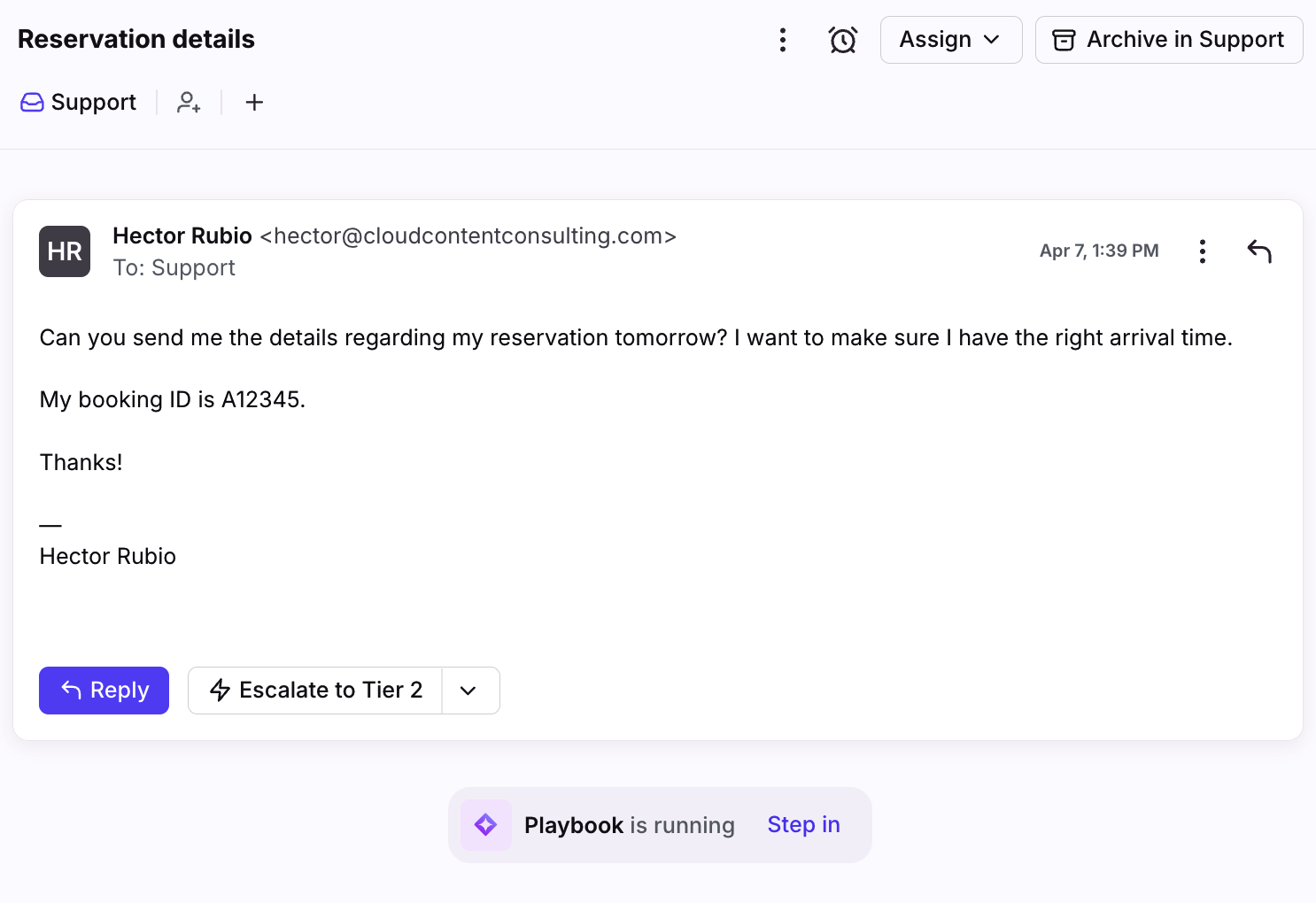Viewport: 1316px width, 903px height.
Task: Click the purple Playbook sparkle icon
Action: 485,825
